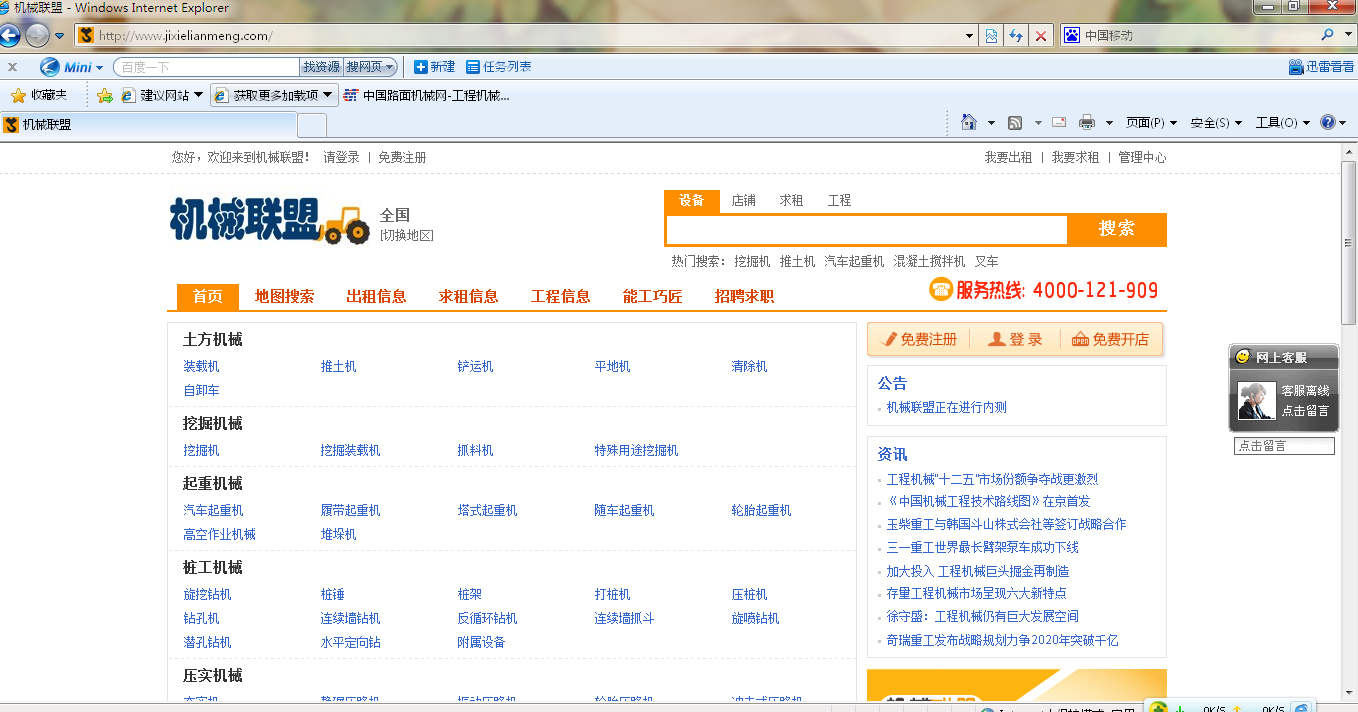The image size is (1358, 712).
Task: Open 页面(P) menu
Action: [1152, 123]
